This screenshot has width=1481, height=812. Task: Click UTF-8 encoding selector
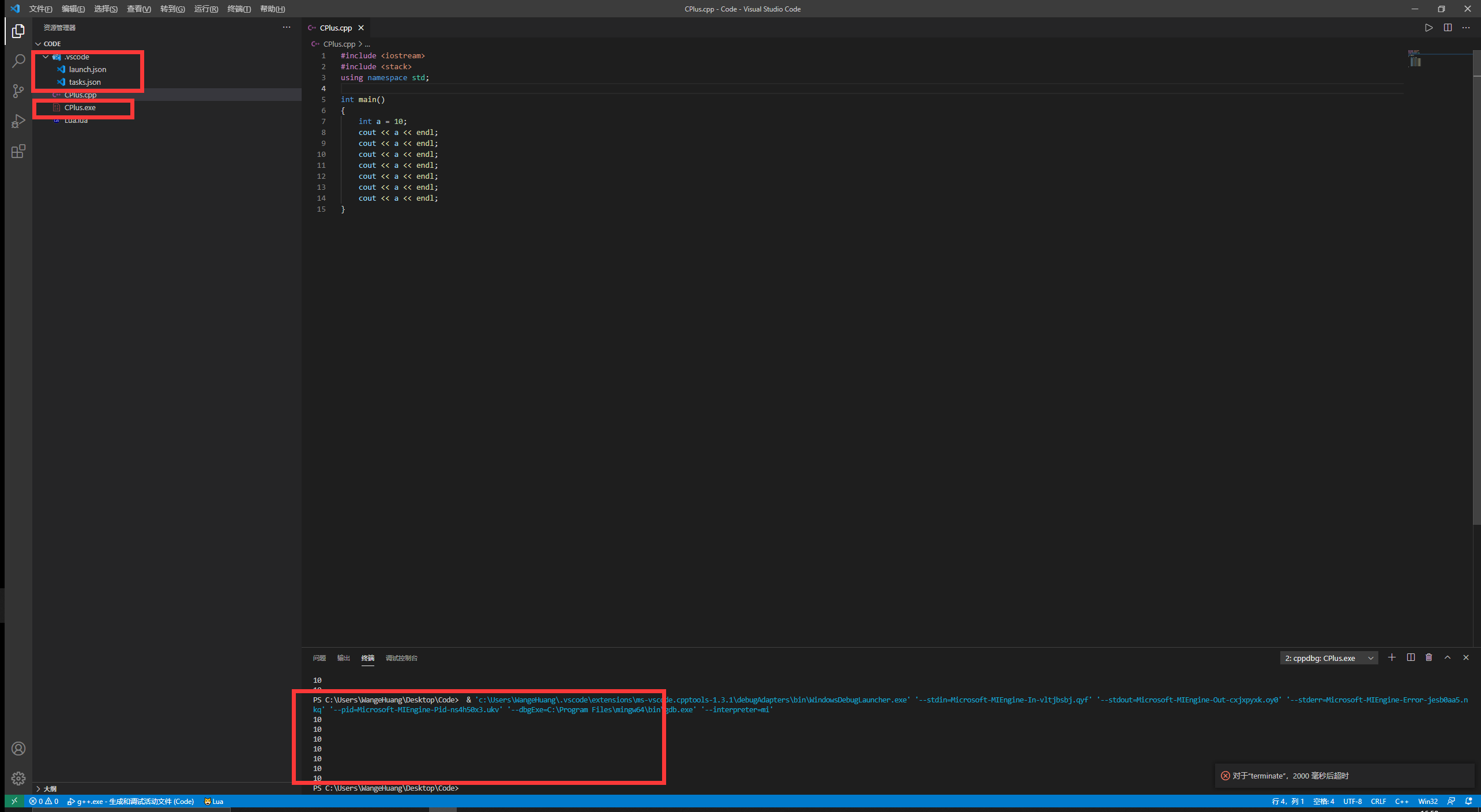pyautogui.click(x=1352, y=801)
